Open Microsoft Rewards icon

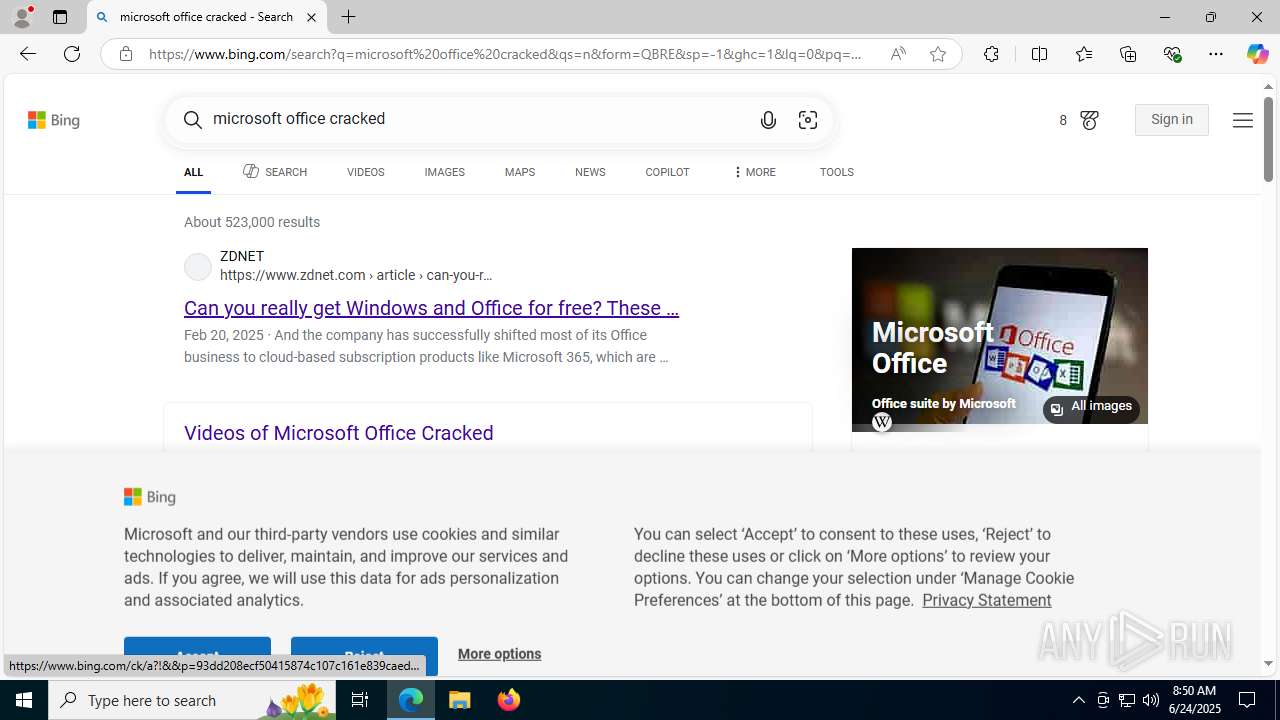pos(1089,120)
